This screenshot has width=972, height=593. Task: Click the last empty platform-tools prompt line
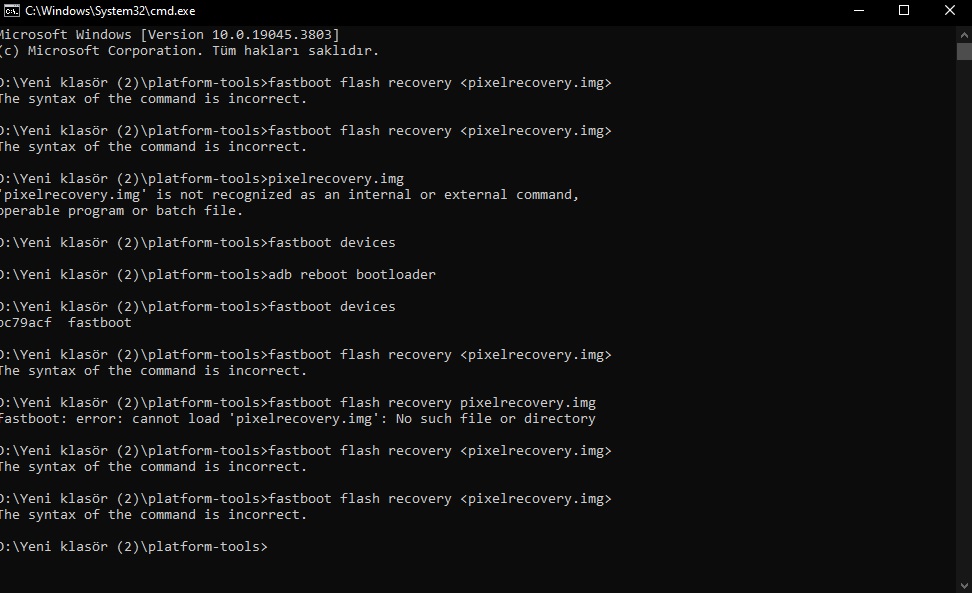click(134, 547)
